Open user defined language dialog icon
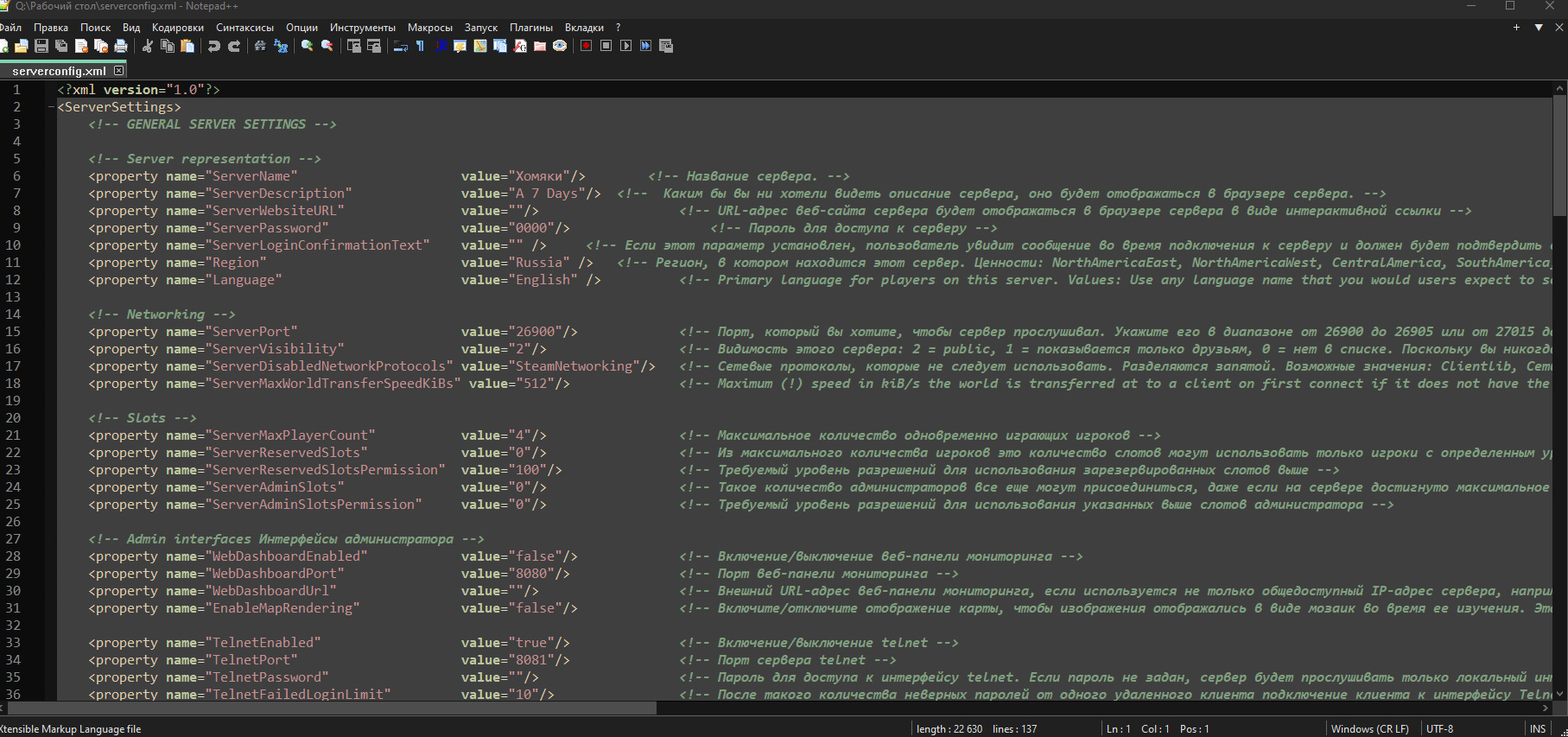This screenshot has width=1568, height=737. point(460,46)
